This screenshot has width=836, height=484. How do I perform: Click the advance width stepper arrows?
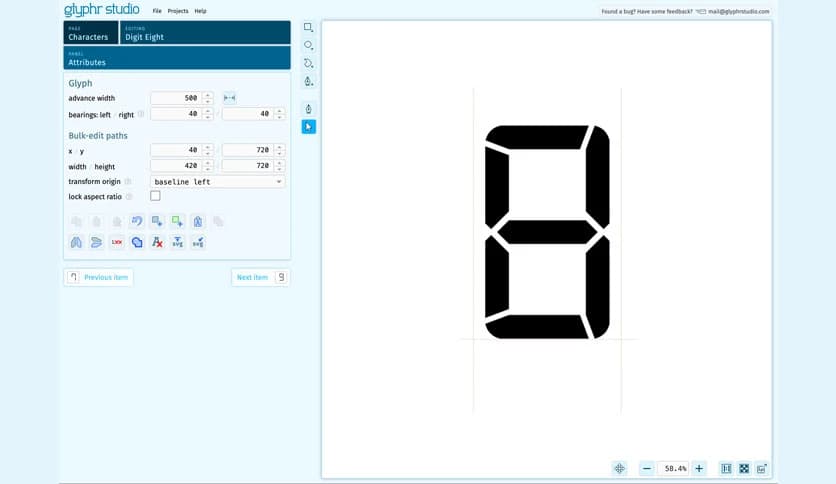click(x=208, y=98)
